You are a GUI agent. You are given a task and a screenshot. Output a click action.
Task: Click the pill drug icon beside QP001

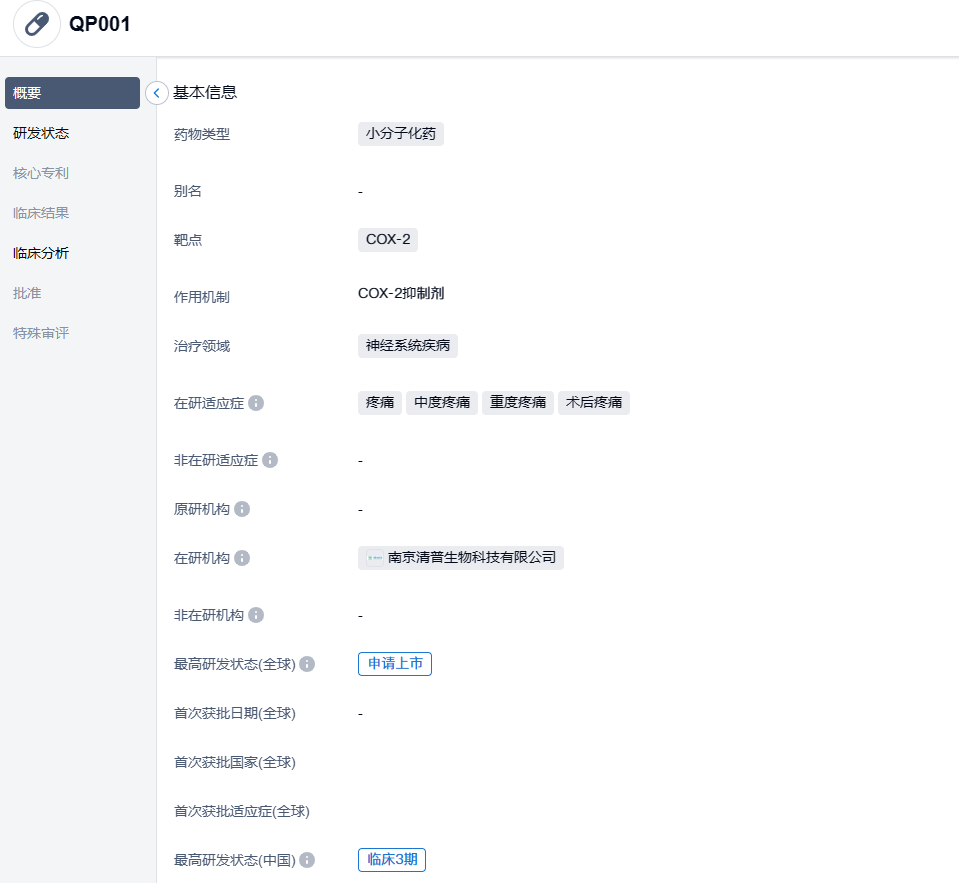(37, 24)
